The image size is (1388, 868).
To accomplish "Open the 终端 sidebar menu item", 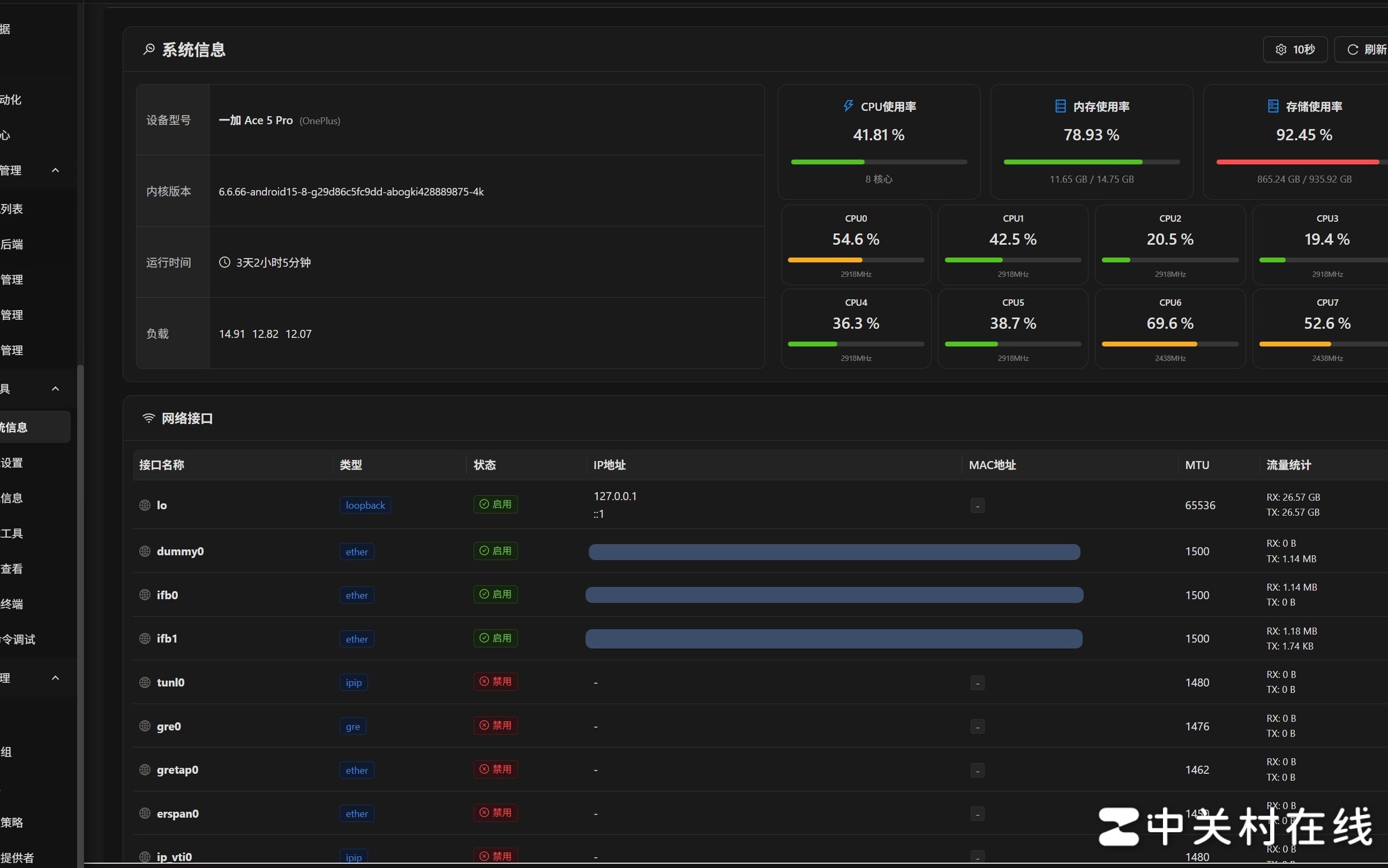I will pos(13,604).
